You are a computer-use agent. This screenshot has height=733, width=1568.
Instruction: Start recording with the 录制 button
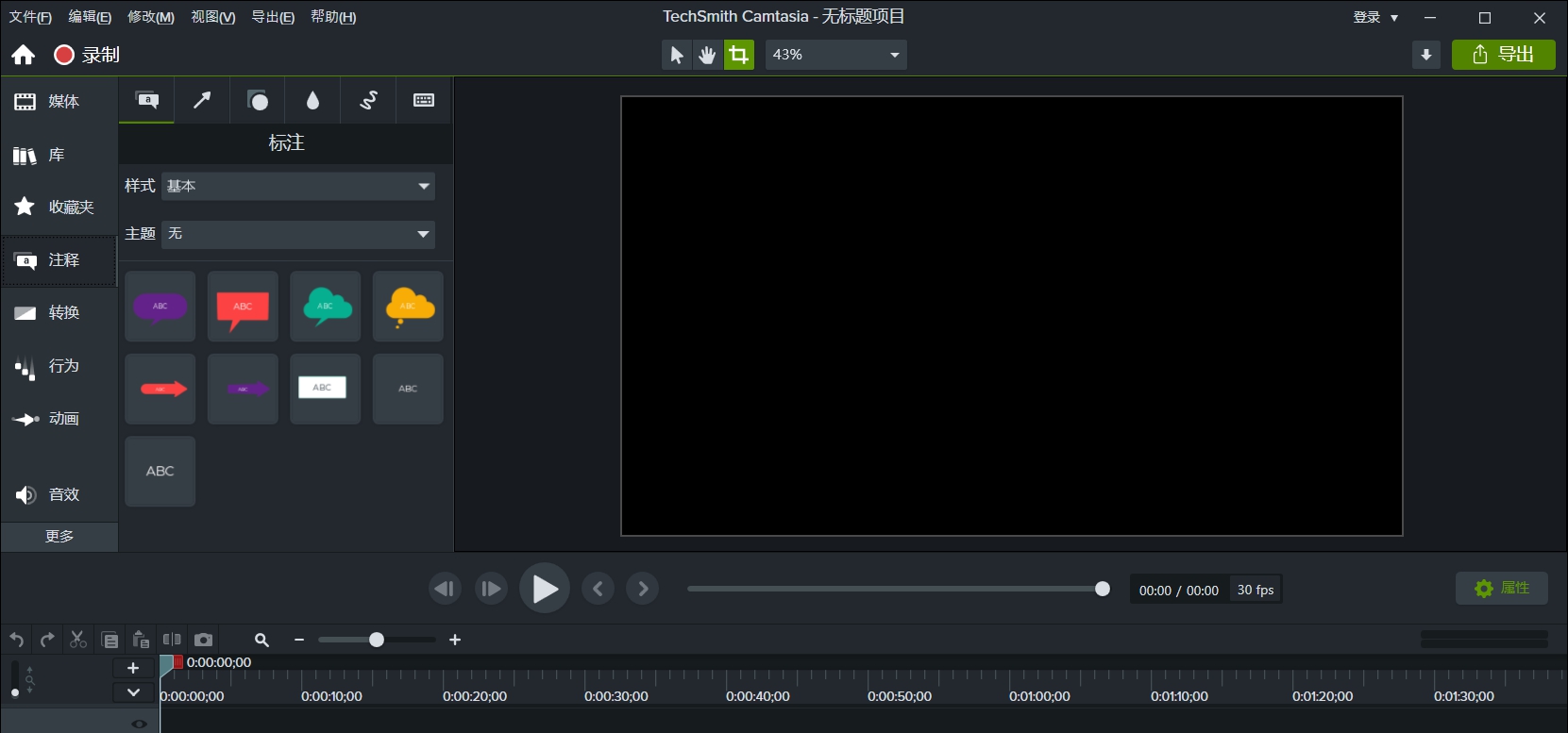(x=87, y=55)
